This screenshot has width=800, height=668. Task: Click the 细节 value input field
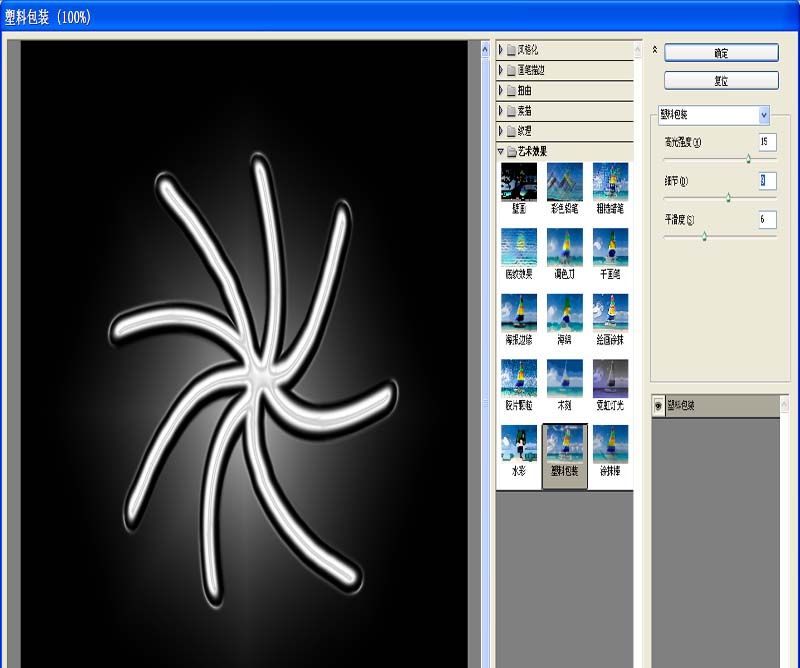coord(767,181)
